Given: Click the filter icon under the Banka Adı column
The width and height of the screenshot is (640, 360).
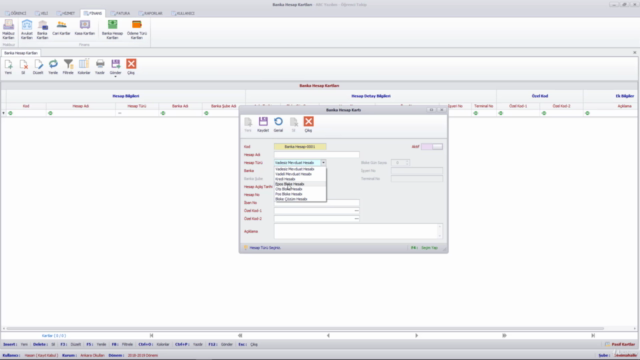Looking at the screenshot, I should (163, 113).
